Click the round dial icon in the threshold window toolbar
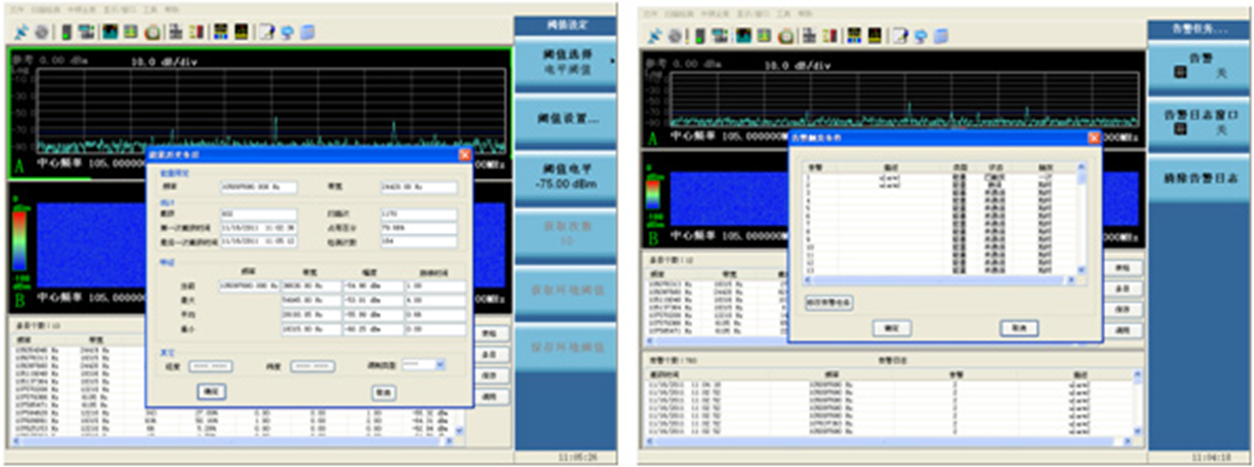 click(x=151, y=32)
